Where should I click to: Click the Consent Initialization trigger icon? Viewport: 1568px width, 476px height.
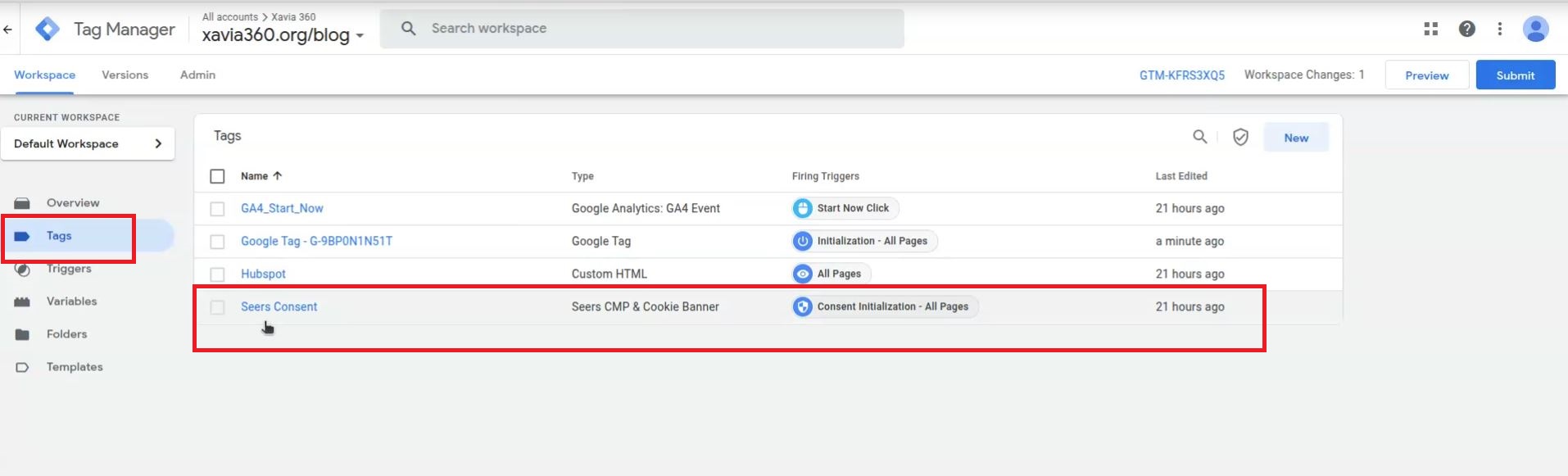click(803, 306)
